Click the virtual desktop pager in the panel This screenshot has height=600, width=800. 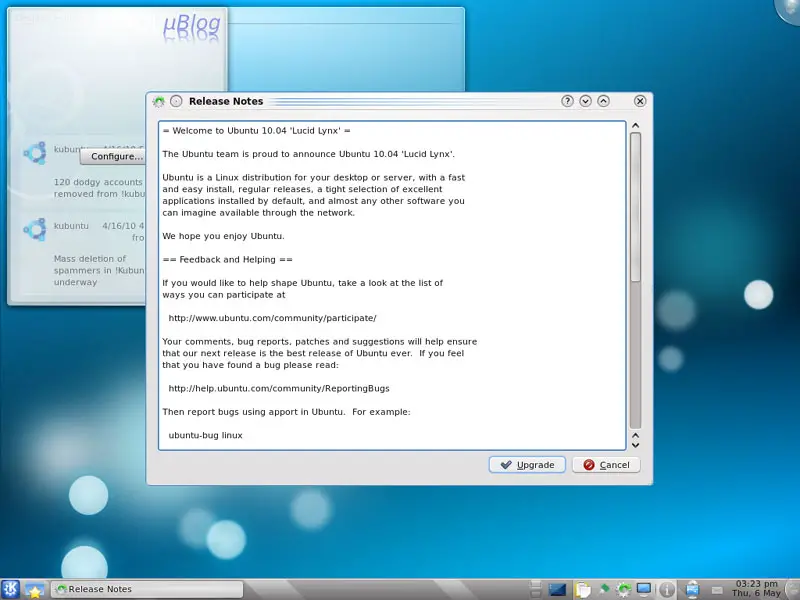click(x=535, y=589)
